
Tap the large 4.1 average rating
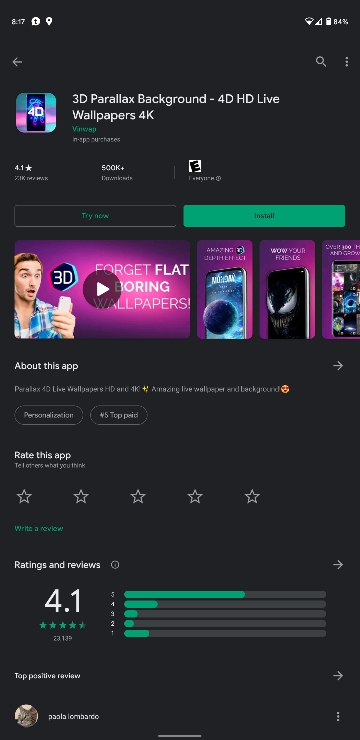63,601
